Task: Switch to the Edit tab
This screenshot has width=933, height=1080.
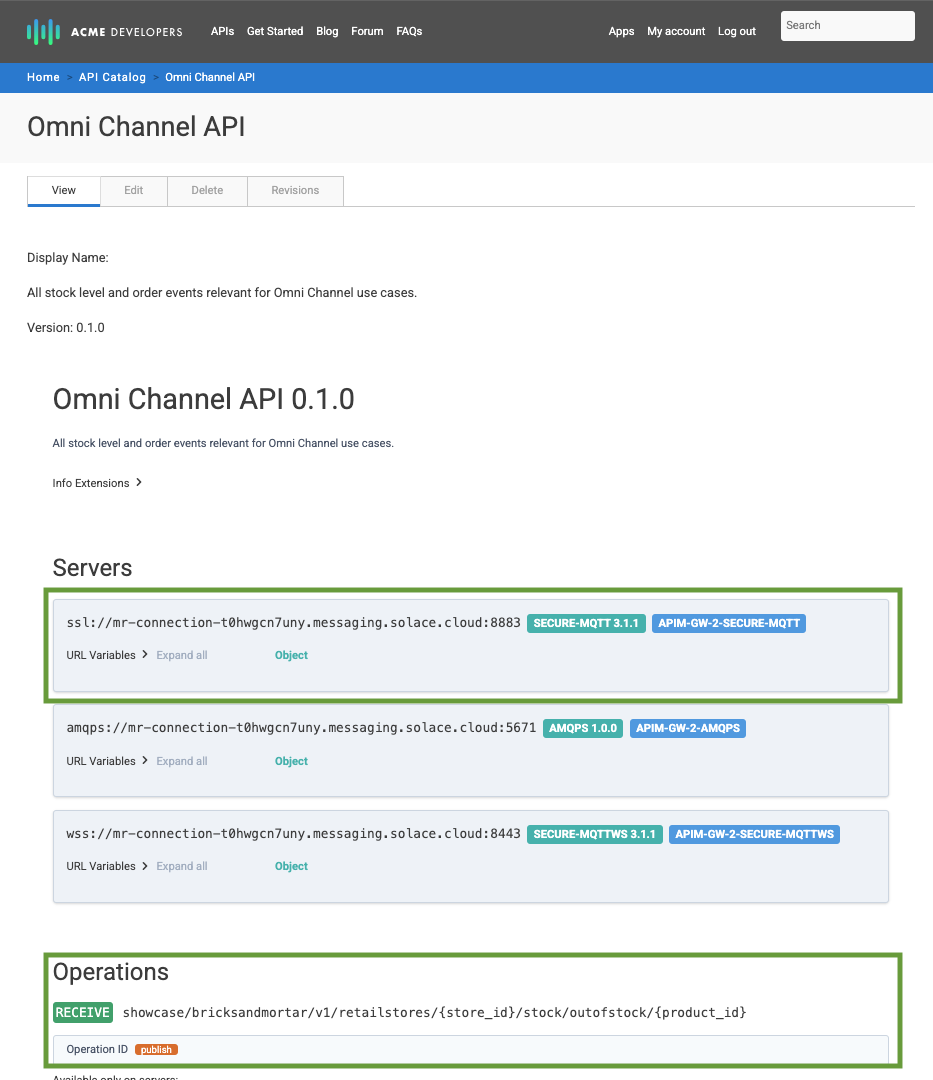Action: pyautogui.click(x=133, y=190)
